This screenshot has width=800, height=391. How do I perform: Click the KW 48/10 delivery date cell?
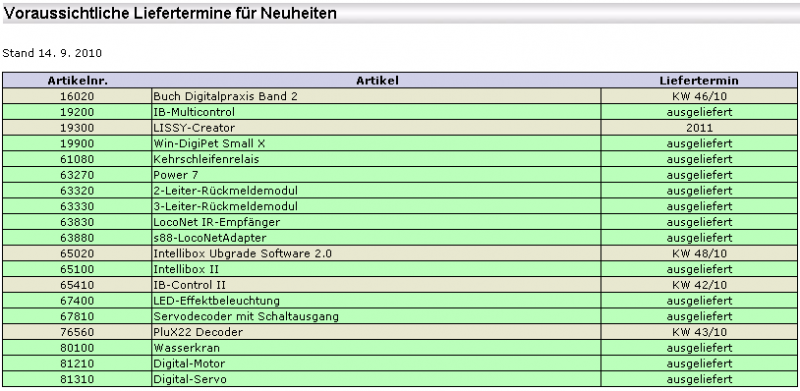click(x=699, y=254)
